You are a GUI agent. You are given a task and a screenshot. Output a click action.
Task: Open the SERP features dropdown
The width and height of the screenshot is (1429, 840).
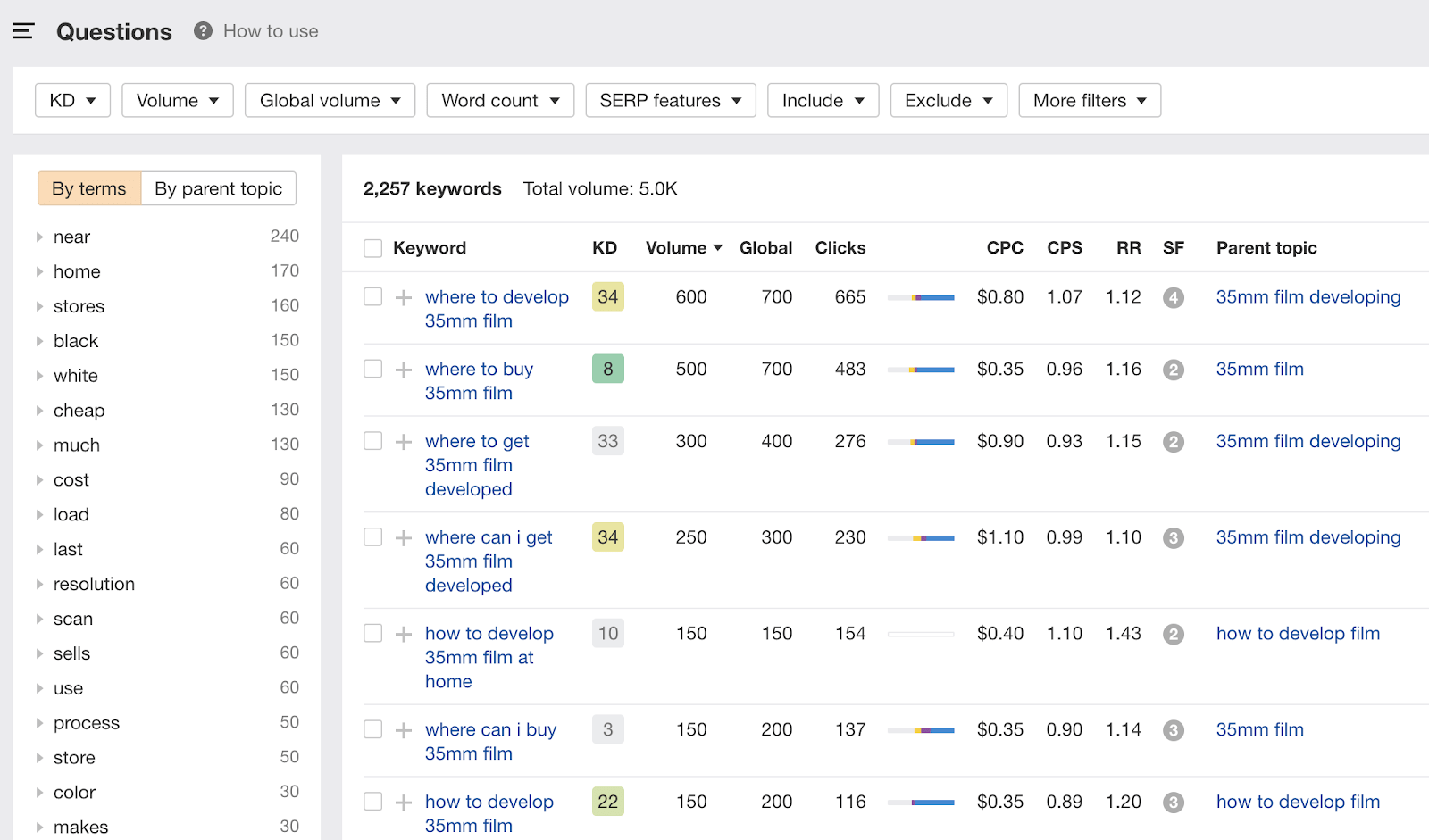tap(670, 101)
